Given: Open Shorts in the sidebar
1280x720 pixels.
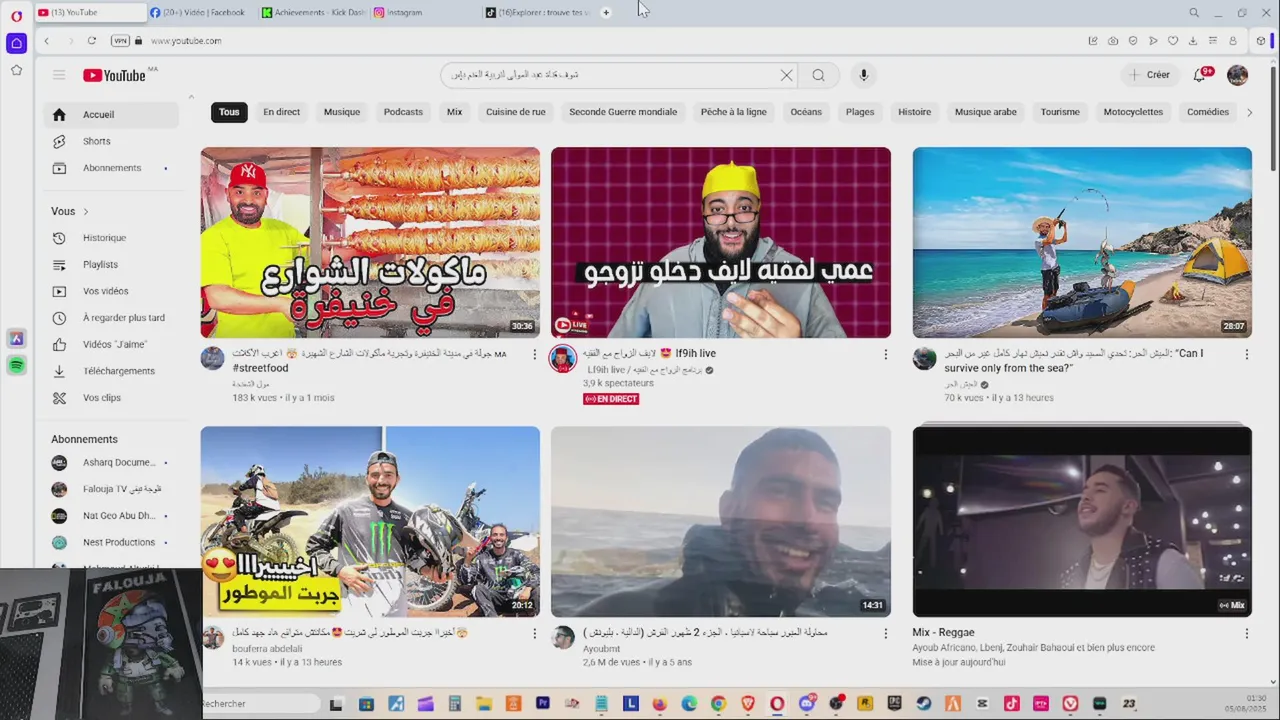Looking at the screenshot, I should click(x=112, y=141).
